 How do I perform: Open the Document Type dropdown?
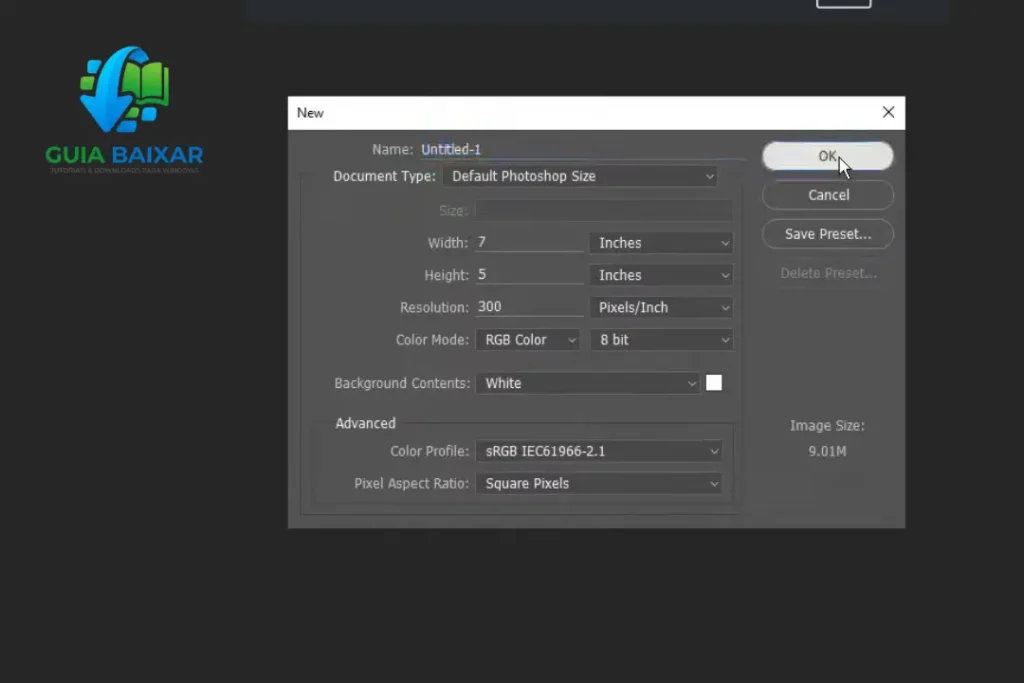coord(580,176)
